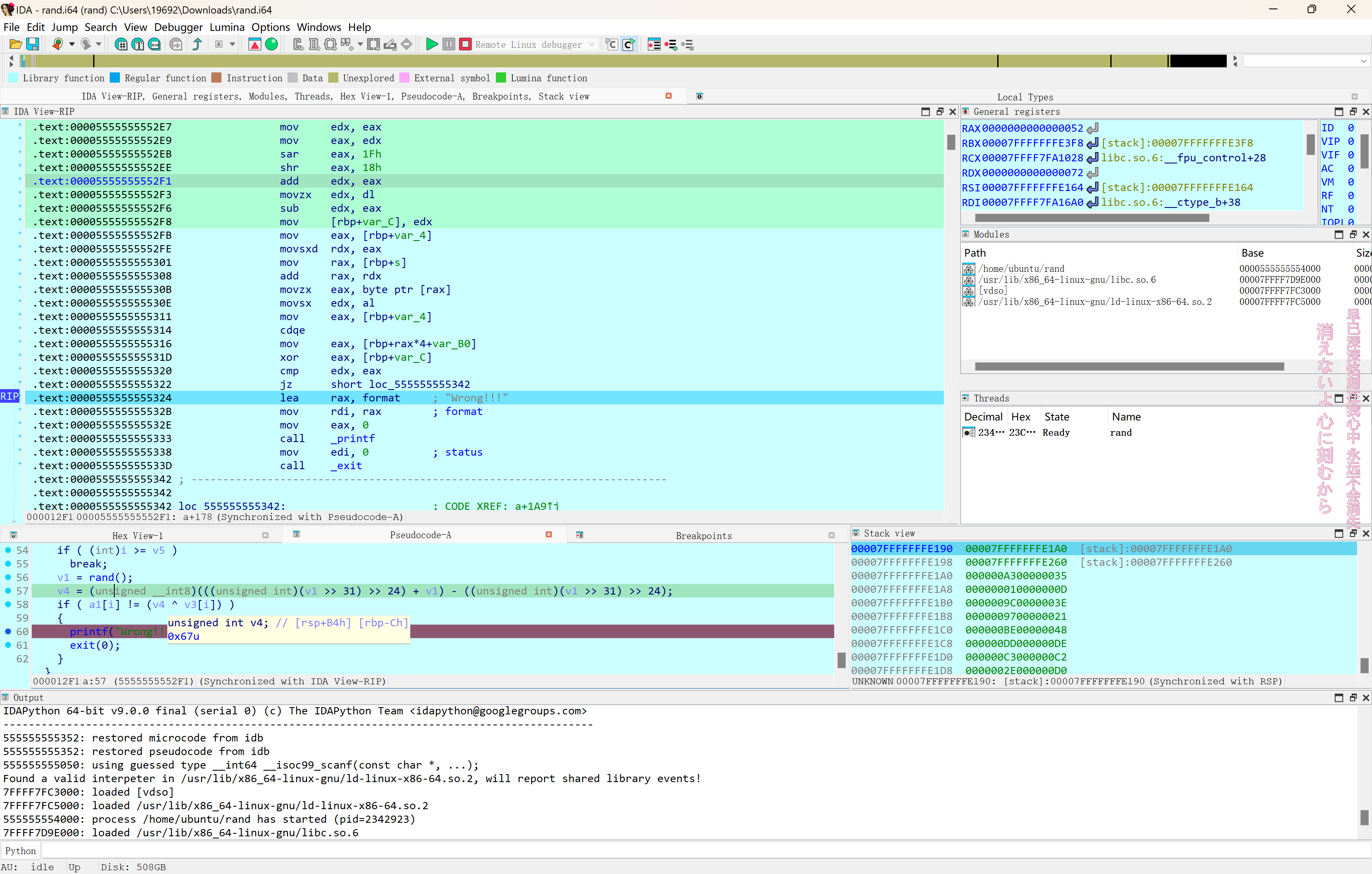Switch to the Hex View-1 tab
The width and height of the screenshot is (1372, 874).
pyautogui.click(x=137, y=536)
